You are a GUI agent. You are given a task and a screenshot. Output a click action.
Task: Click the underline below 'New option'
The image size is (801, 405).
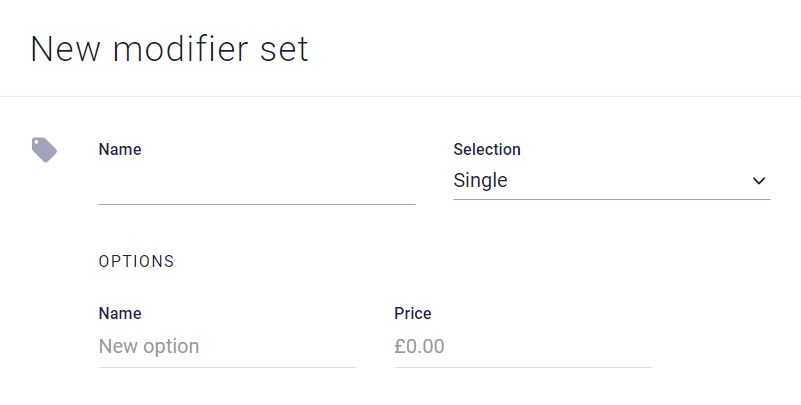click(227, 367)
